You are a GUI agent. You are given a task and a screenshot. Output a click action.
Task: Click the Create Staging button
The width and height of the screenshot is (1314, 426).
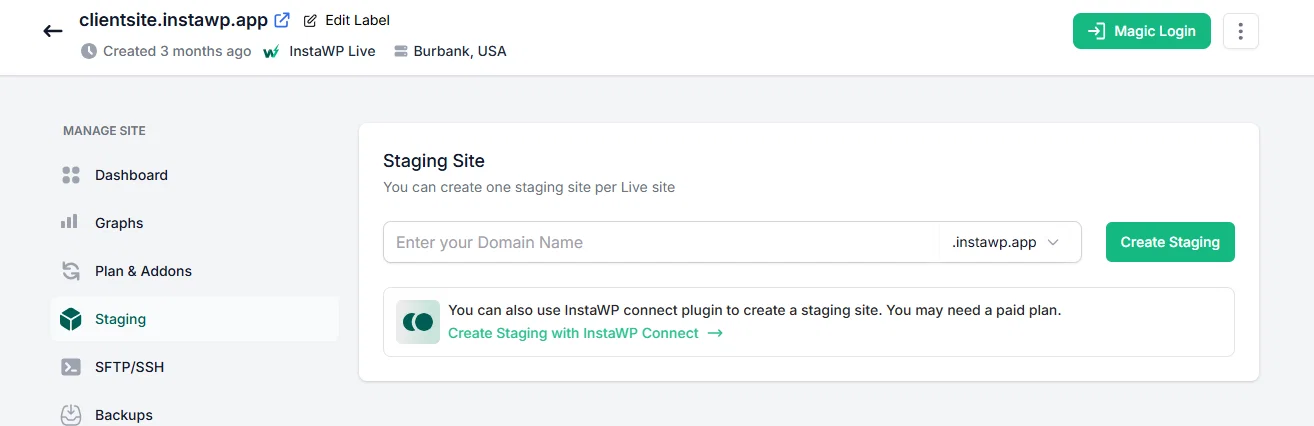coord(1170,242)
